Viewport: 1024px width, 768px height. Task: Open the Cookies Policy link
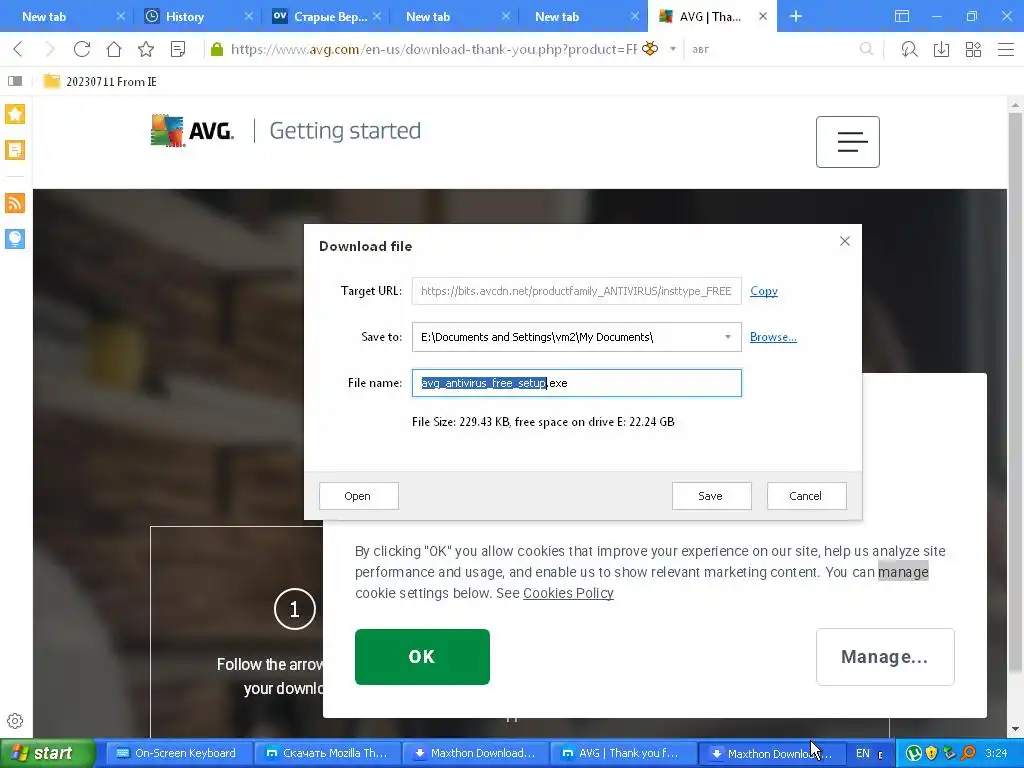click(568, 593)
